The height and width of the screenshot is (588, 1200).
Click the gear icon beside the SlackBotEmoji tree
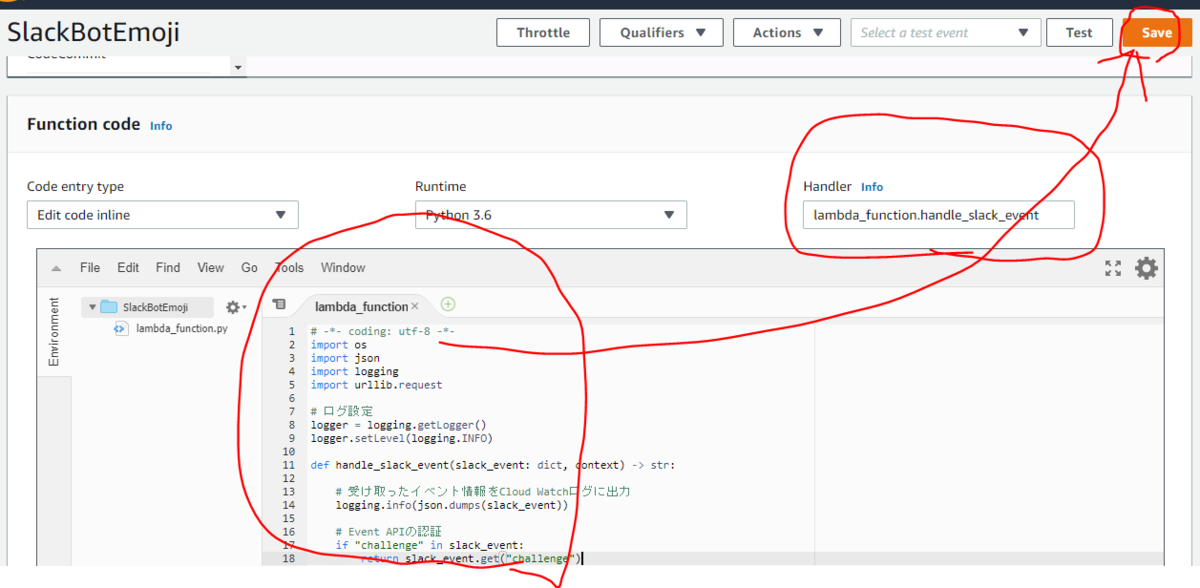230,308
